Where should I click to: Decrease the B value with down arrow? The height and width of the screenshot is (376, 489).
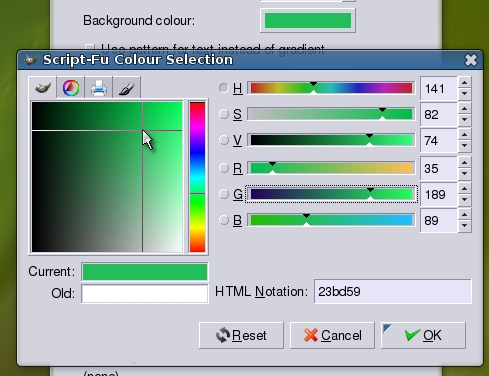tap(465, 226)
